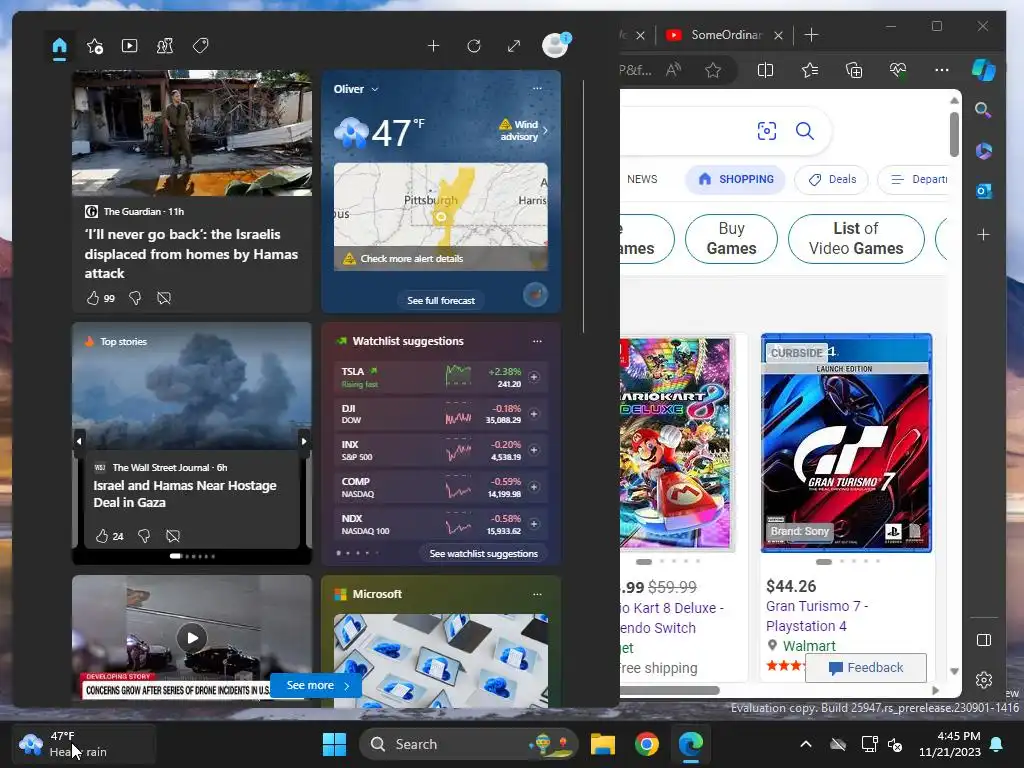
Task: Hide the Guardian story with the hide icon
Action: 164,298
